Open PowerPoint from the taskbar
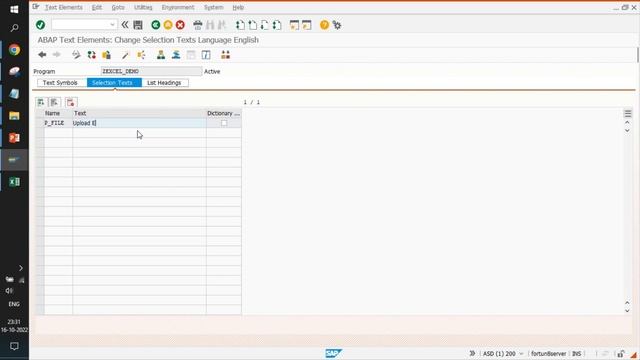Image resolution: width=640 pixels, height=360 pixels. coord(14,138)
